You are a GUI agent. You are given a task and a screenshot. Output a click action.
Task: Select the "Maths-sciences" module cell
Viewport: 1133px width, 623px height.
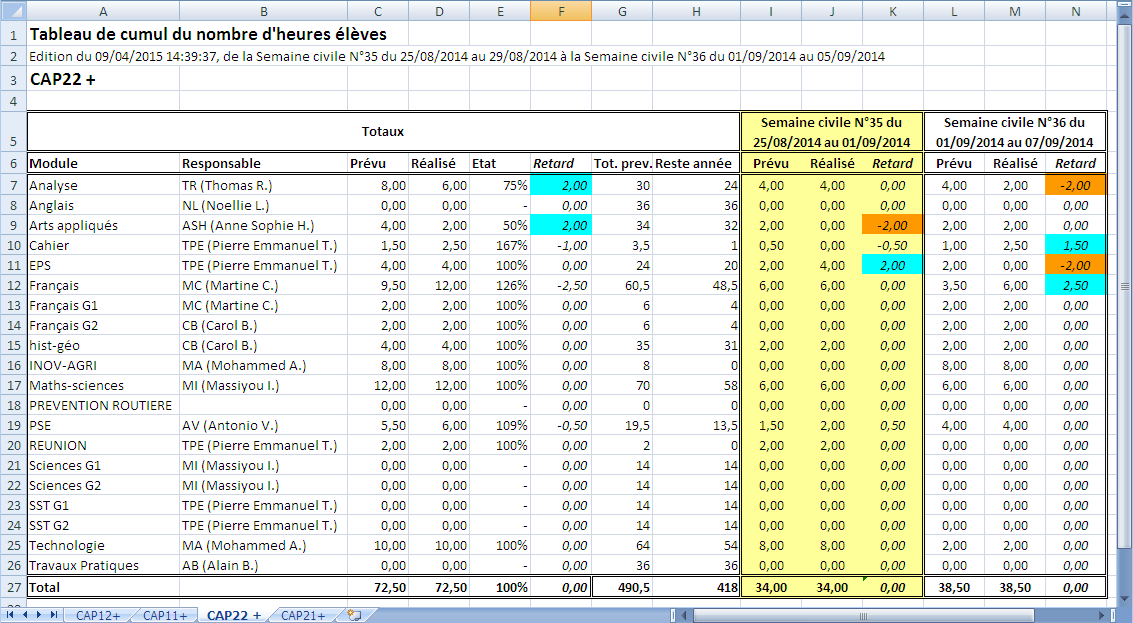click(x=103, y=386)
